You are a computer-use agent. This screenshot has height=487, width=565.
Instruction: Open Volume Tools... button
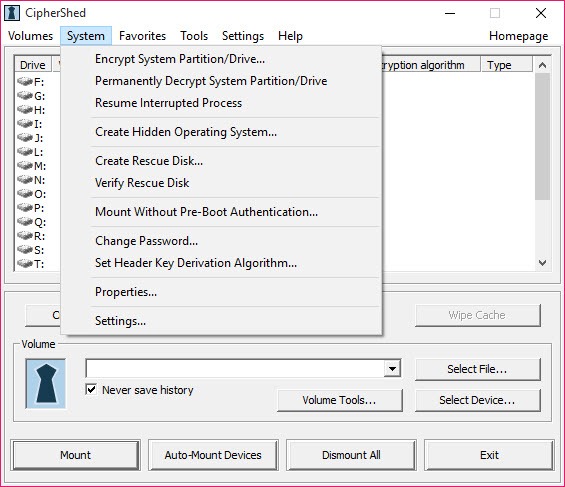pos(339,400)
